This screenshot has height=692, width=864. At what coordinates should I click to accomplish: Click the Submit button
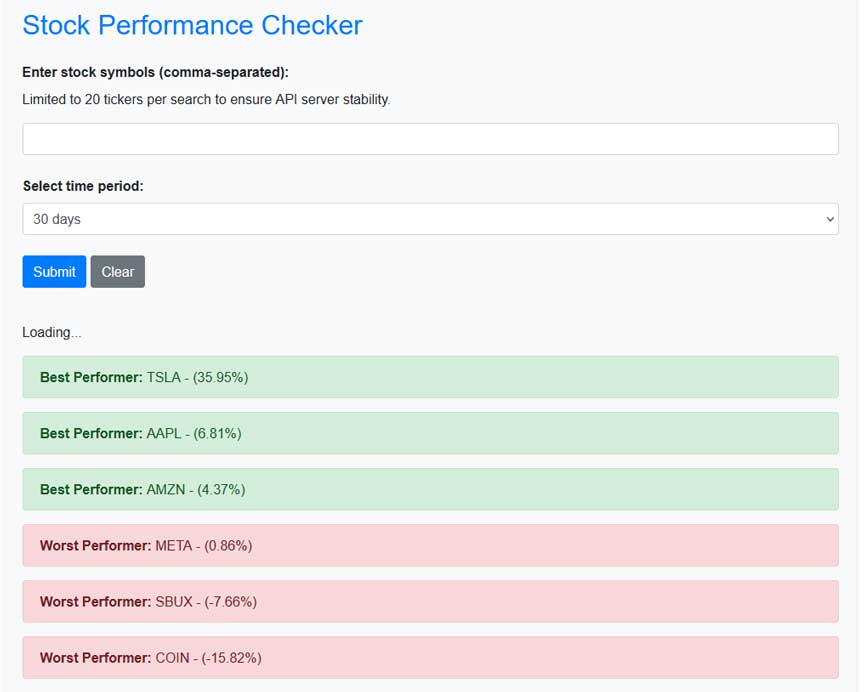[x=54, y=272]
